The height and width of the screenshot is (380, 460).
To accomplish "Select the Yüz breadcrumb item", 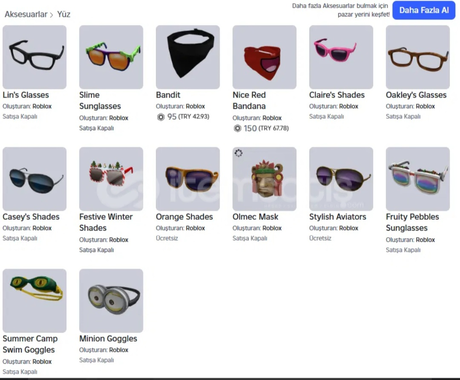I will [x=63, y=14].
